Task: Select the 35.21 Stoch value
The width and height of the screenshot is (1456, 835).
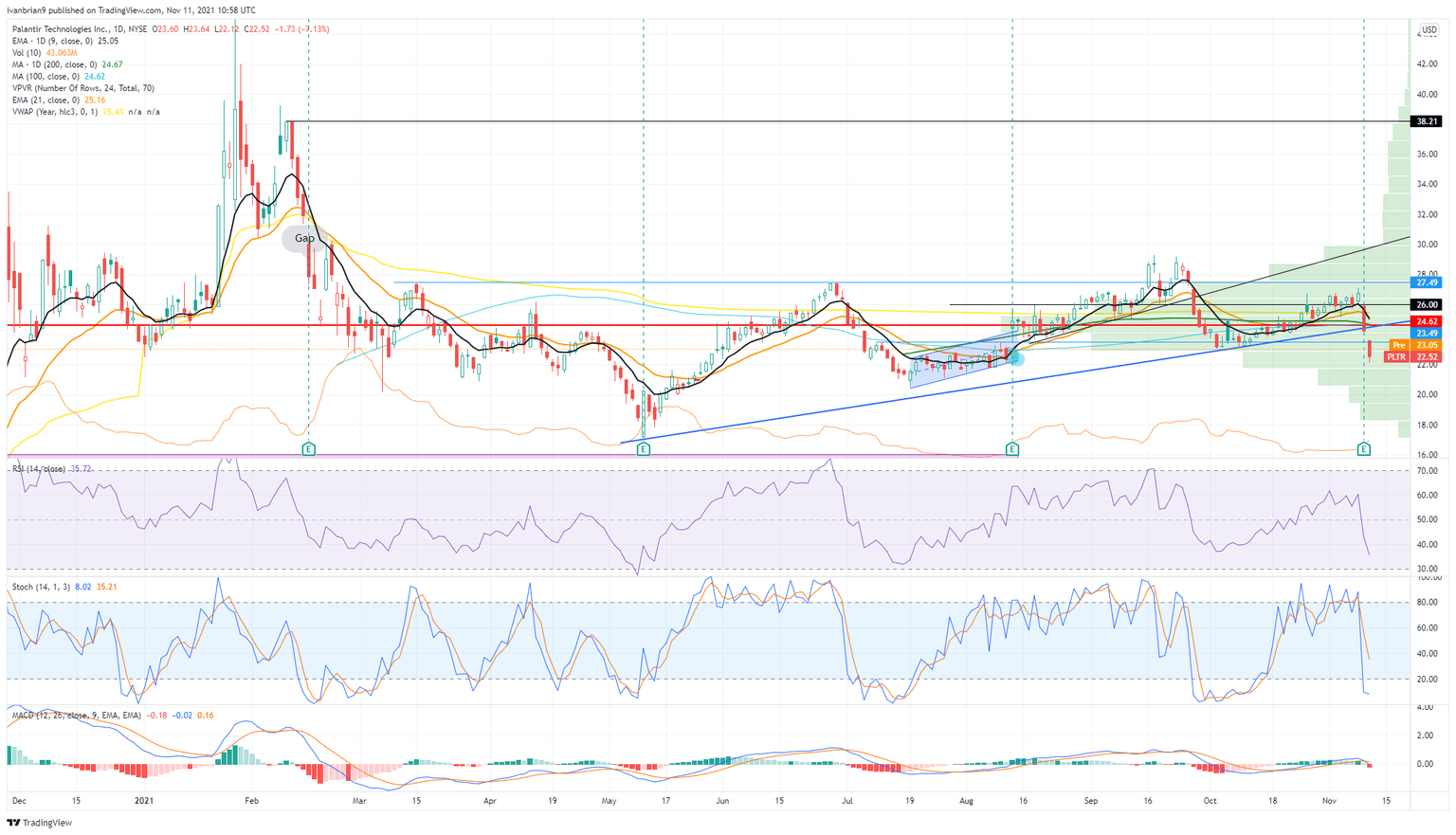Action: (106, 588)
